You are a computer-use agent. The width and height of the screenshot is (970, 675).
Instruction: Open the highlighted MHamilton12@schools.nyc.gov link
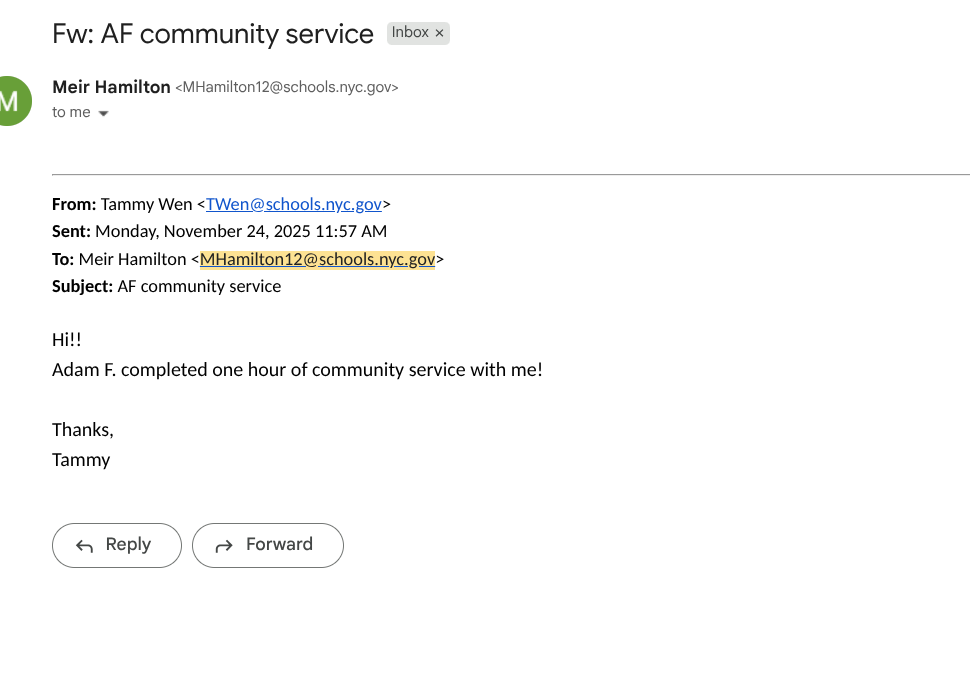point(317,259)
